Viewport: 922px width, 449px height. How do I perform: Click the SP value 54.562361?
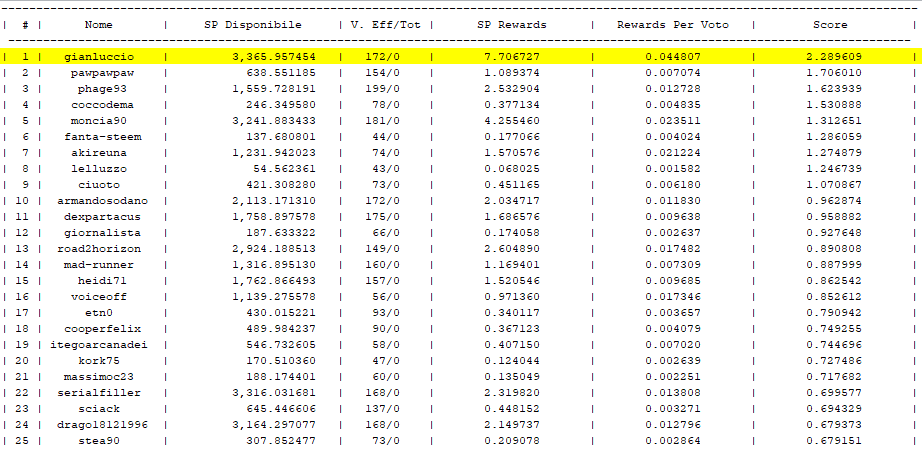[285, 169]
